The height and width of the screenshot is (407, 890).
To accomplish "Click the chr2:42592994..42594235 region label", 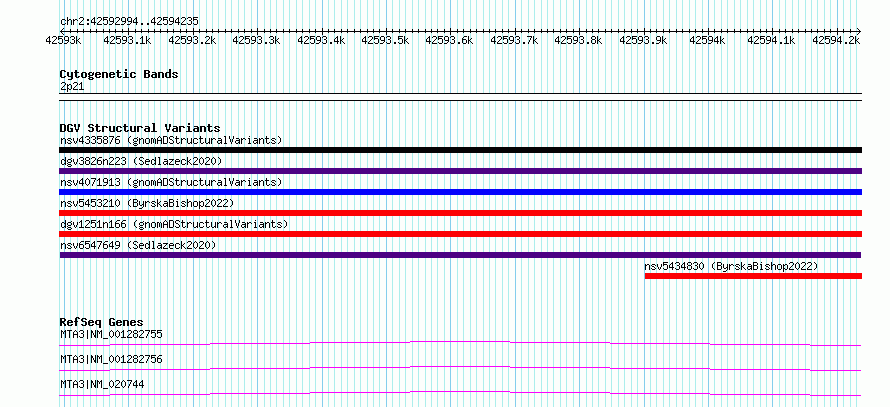I will [x=129, y=22].
